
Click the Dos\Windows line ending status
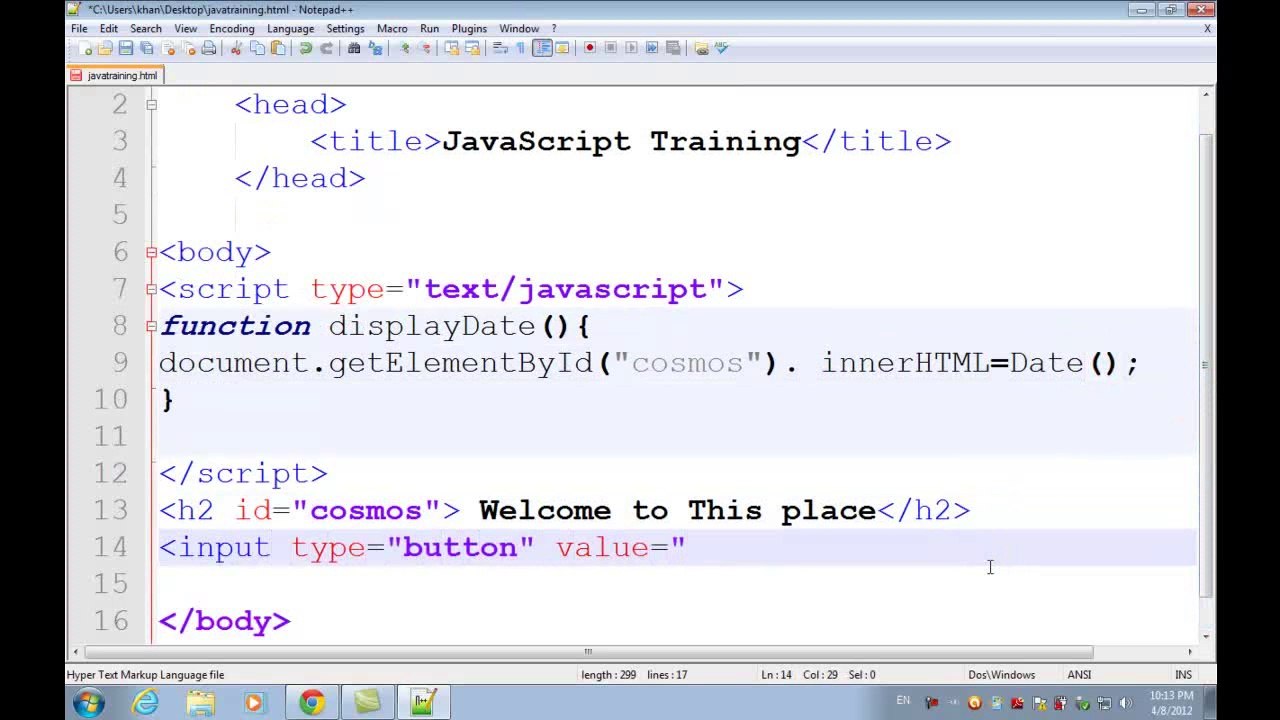tap(1001, 675)
